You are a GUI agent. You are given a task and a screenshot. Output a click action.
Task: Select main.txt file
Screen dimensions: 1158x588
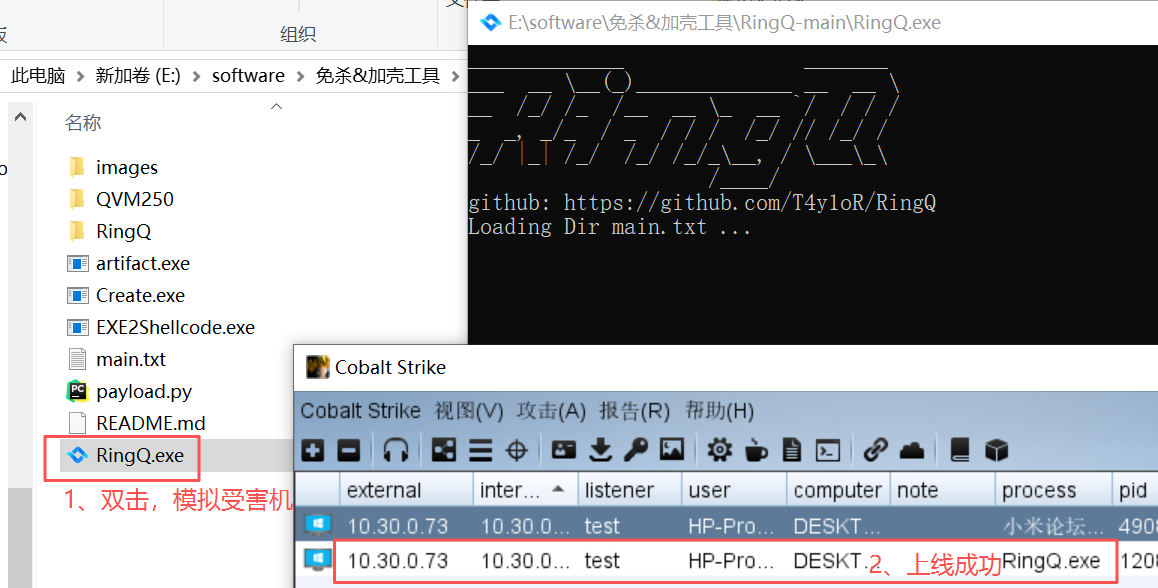pos(131,359)
